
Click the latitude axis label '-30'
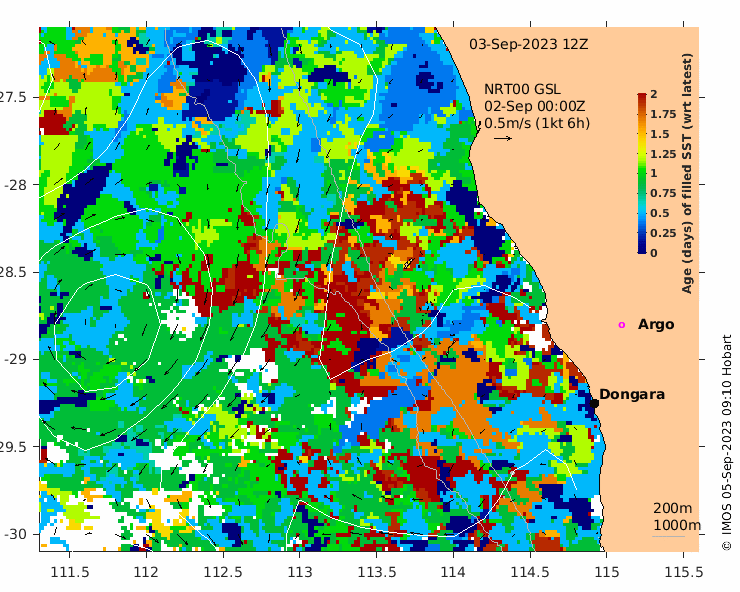tap(16, 534)
